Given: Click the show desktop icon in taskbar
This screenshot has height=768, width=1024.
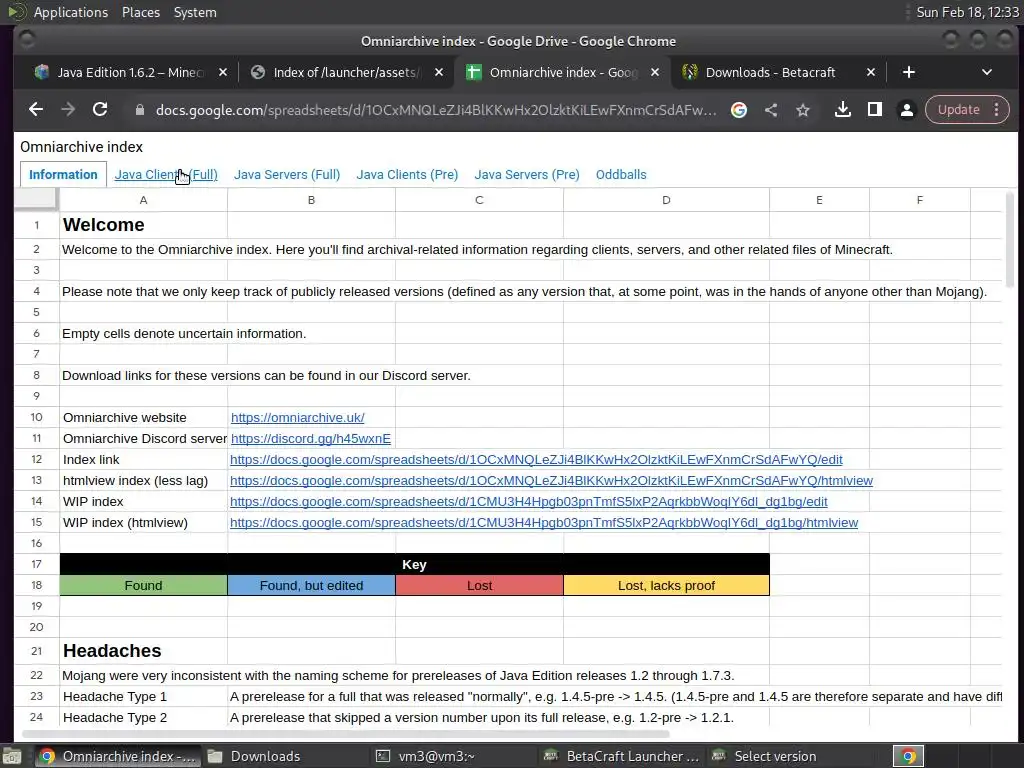Looking at the screenshot, I should coord(12,756).
